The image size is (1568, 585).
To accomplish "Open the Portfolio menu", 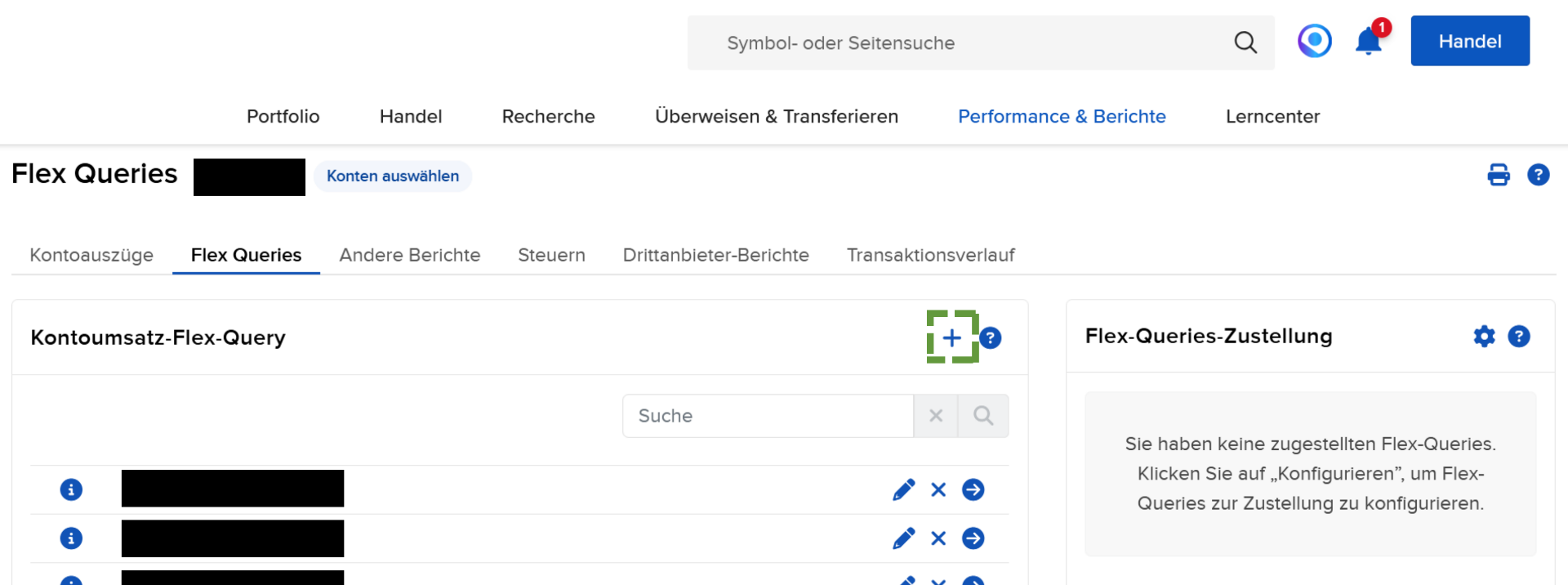I will tap(283, 117).
